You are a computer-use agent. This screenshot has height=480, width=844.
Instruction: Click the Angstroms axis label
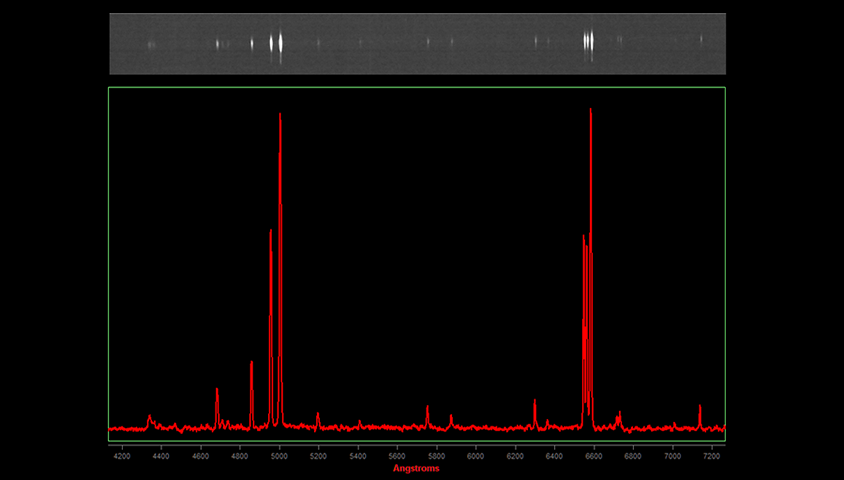(416, 468)
